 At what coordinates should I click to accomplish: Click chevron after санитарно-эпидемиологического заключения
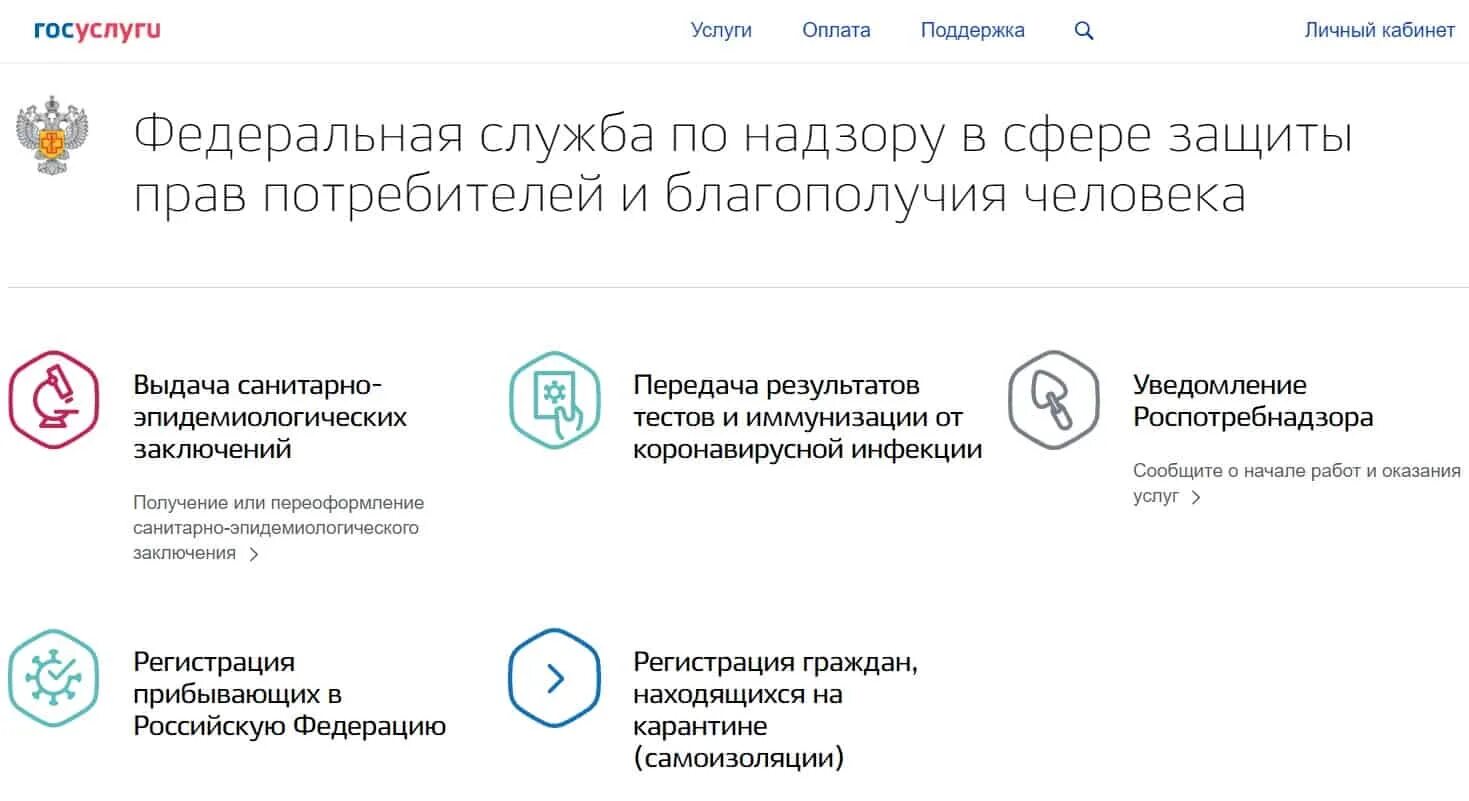pos(254,554)
